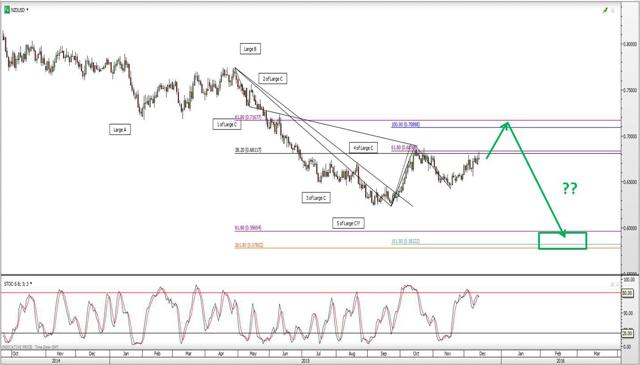Select the 'Large B' wave label
Image resolution: width=640 pixels, height=365 pixels.
(250, 49)
